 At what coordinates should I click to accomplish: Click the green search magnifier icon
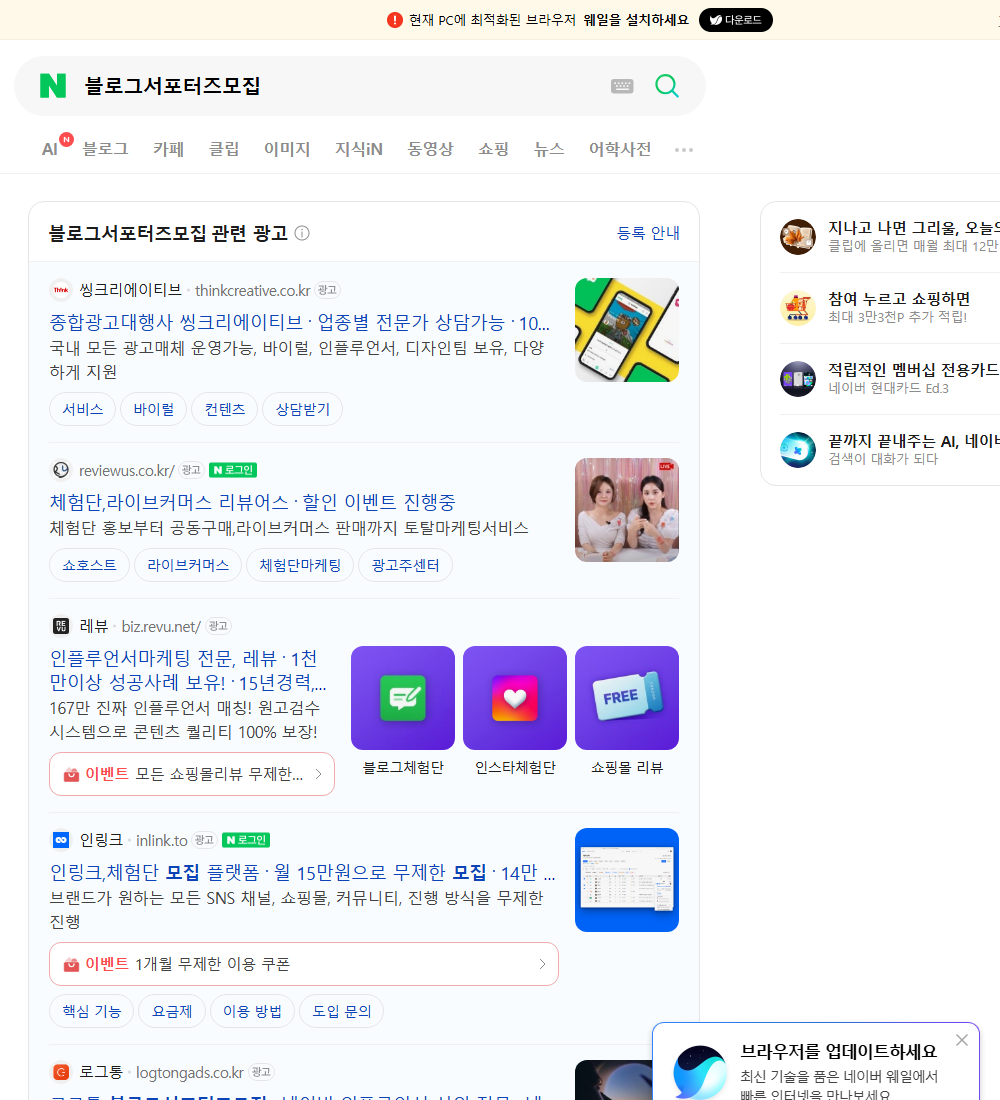(667, 86)
